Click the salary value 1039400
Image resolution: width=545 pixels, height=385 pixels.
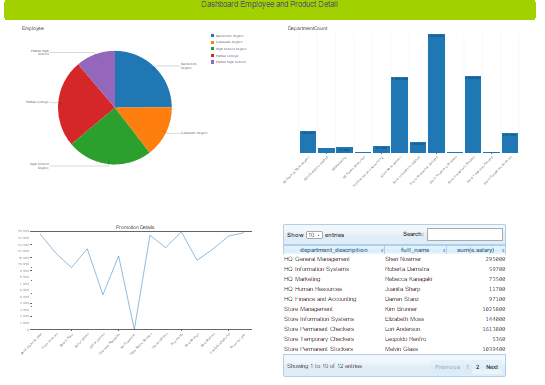(x=494, y=349)
